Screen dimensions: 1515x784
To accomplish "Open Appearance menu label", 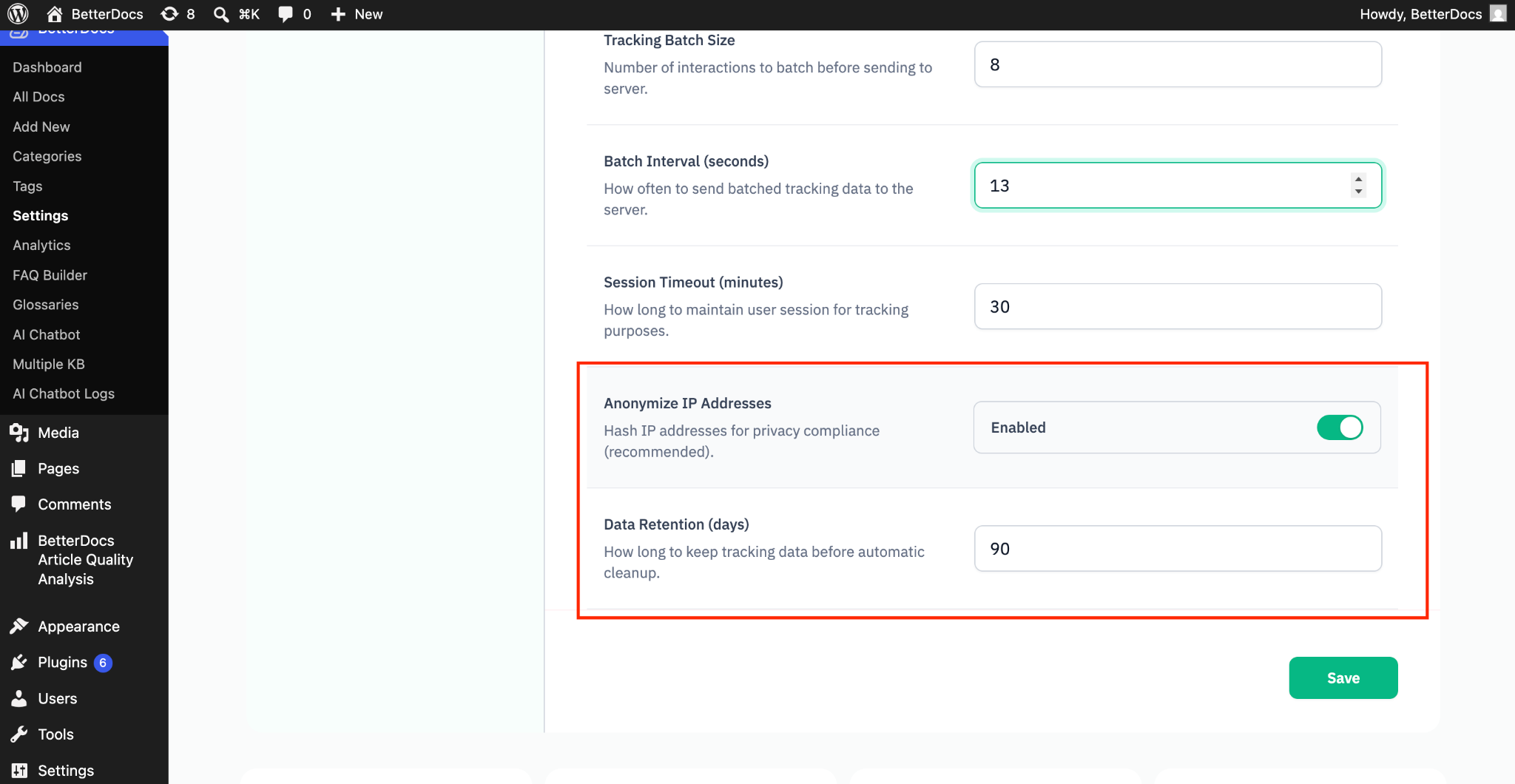I will point(79,626).
